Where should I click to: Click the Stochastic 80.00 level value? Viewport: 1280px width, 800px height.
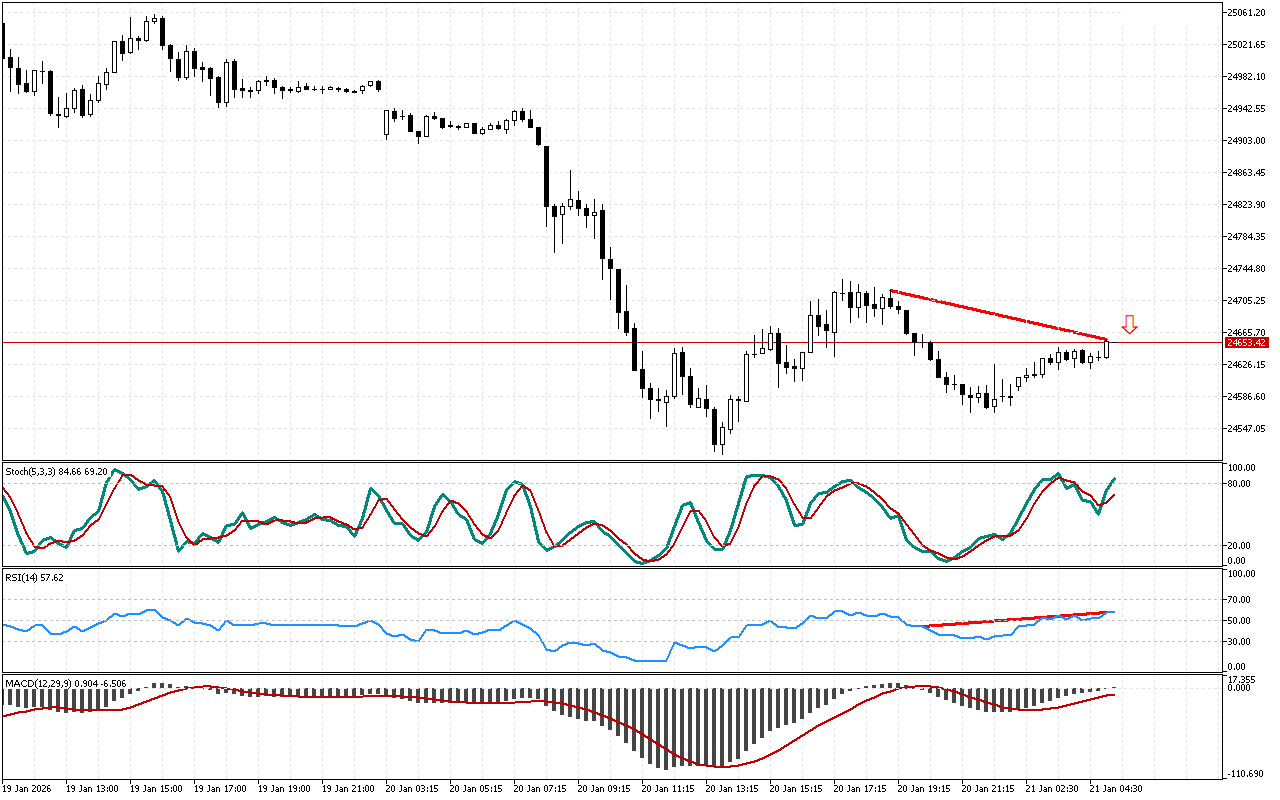point(1241,484)
